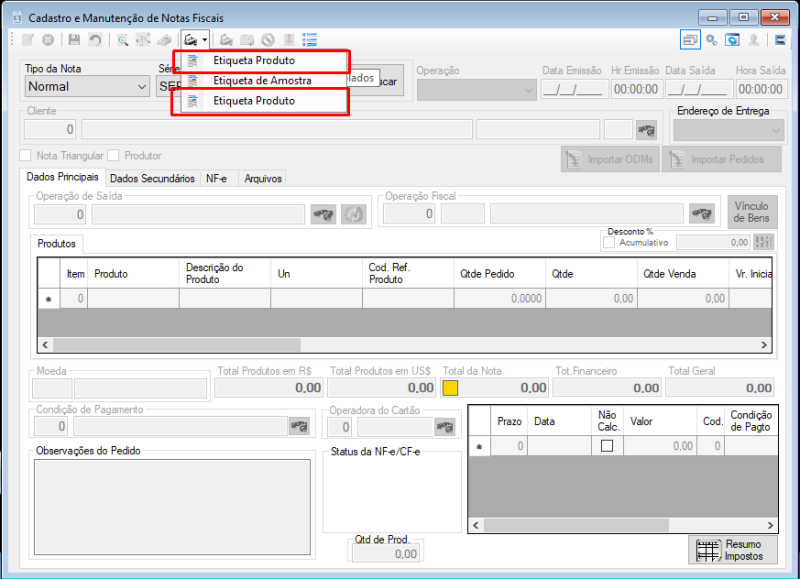Open the NF-e tab
This screenshot has height=579, width=800.
pos(217,179)
